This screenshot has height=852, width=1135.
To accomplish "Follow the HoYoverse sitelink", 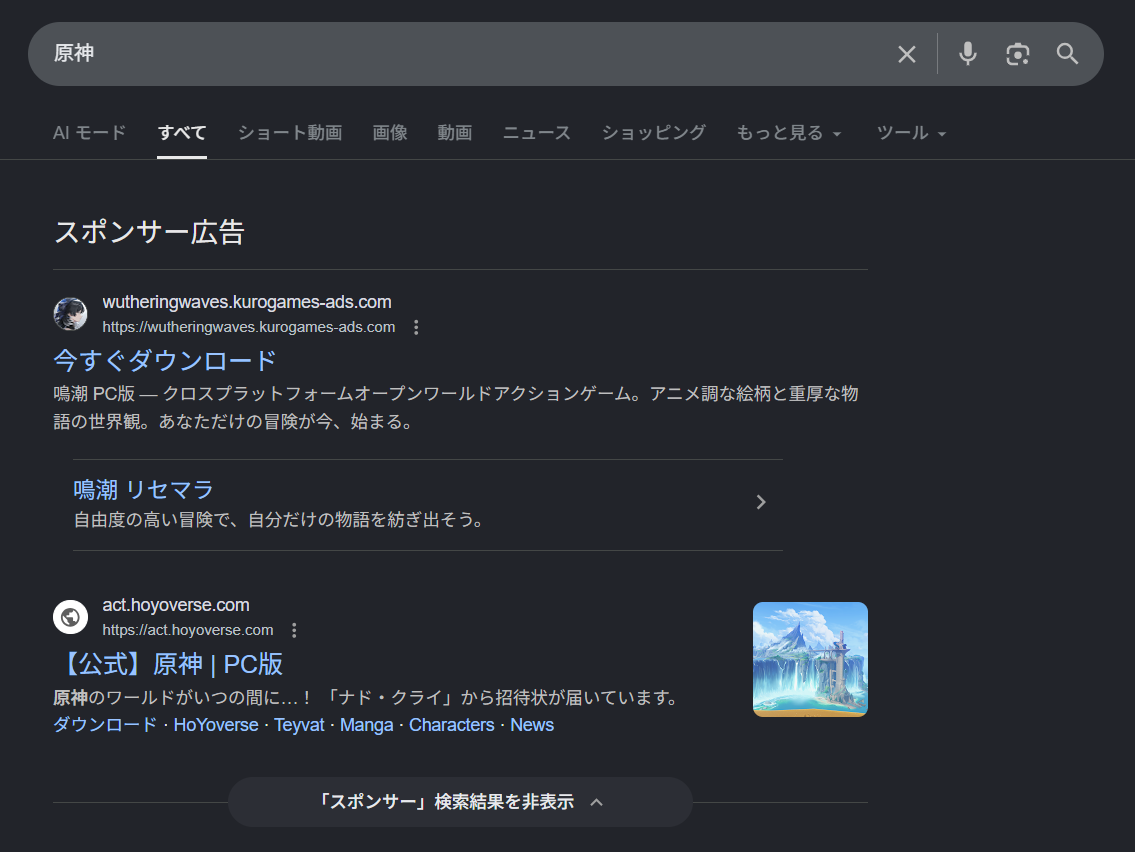I will coord(216,725).
